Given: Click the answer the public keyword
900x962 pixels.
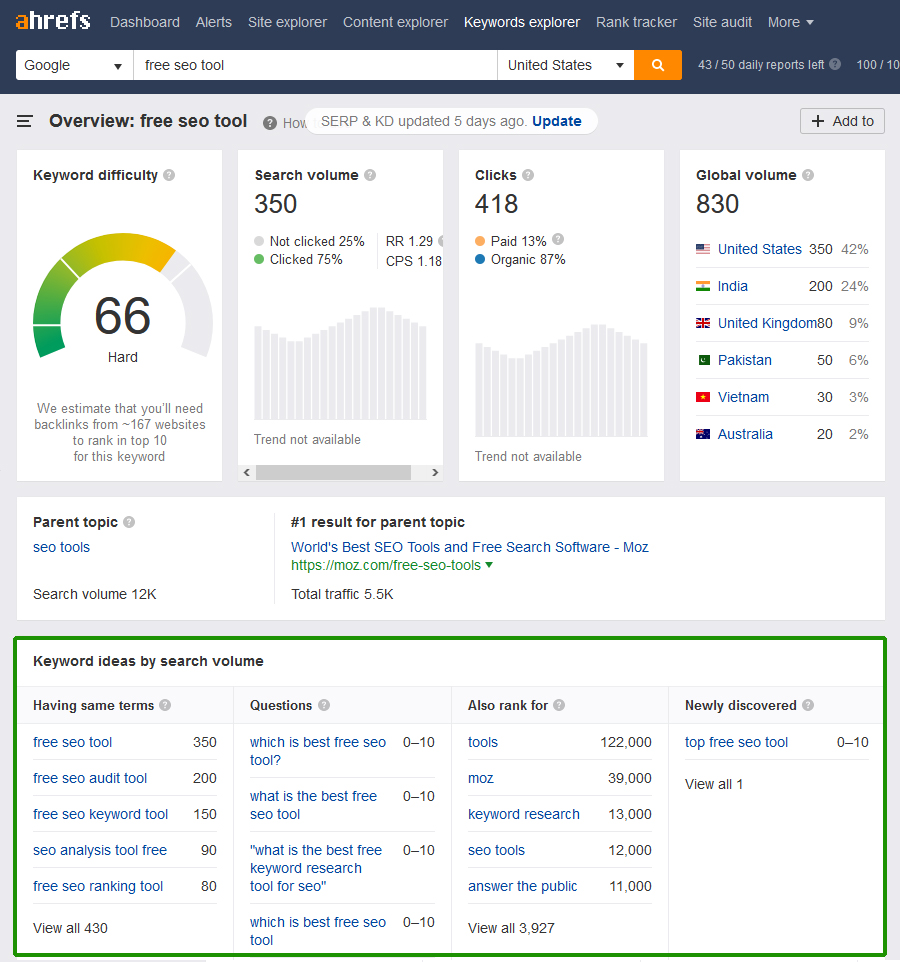Looking at the screenshot, I should click(523, 886).
